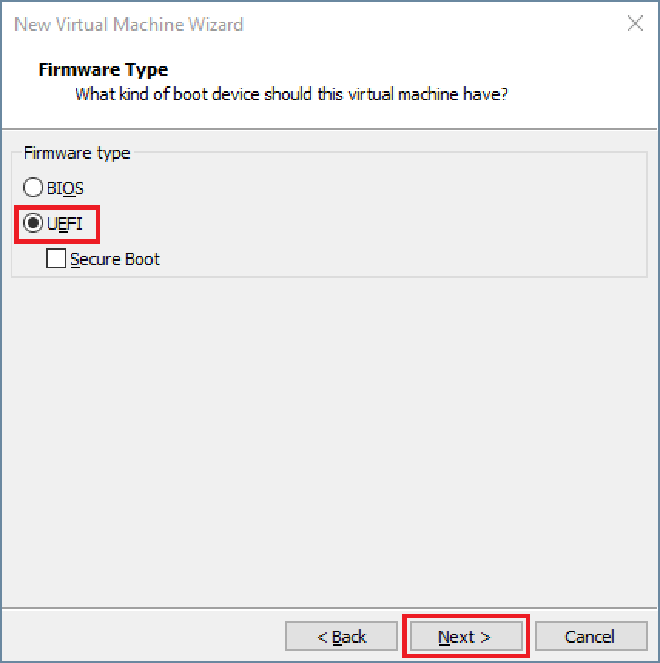
Task: Close the wizard with the X icon
Action: pos(634,24)
